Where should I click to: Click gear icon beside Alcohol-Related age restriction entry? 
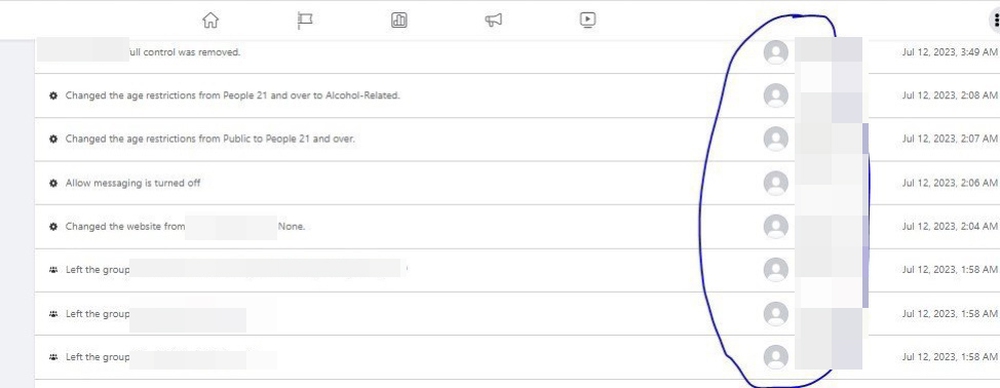(54, 96)
